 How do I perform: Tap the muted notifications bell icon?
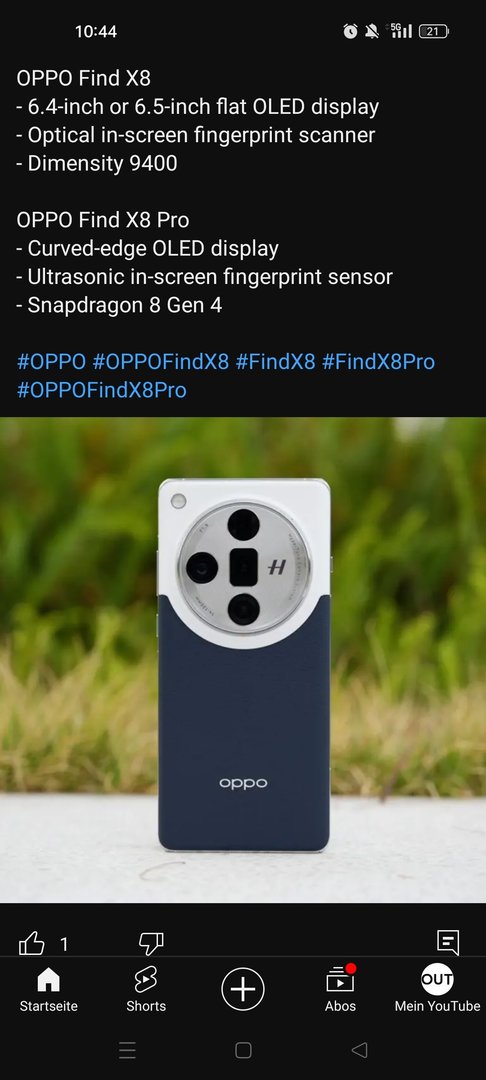(x=372, y=31)
